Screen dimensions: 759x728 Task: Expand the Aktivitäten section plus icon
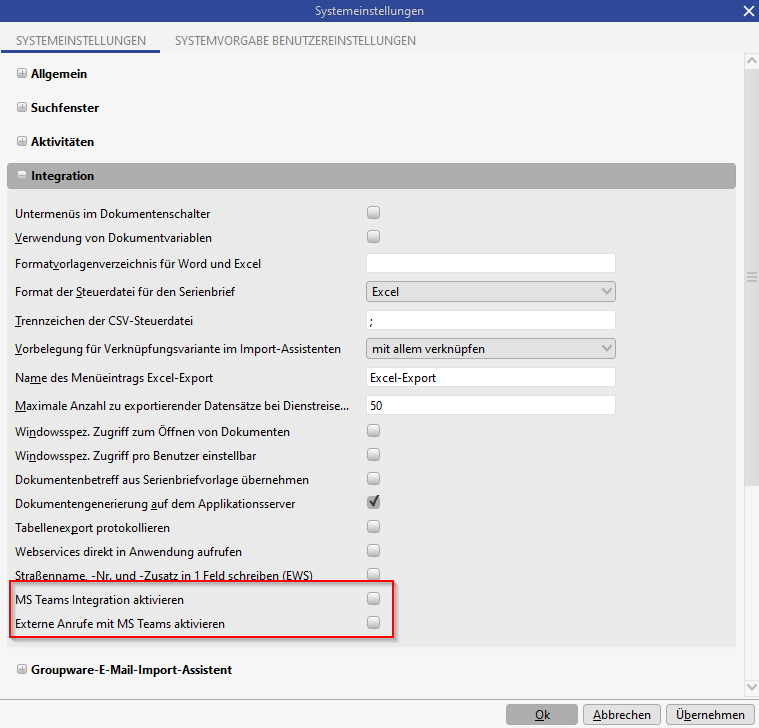[x=22, y=142]
